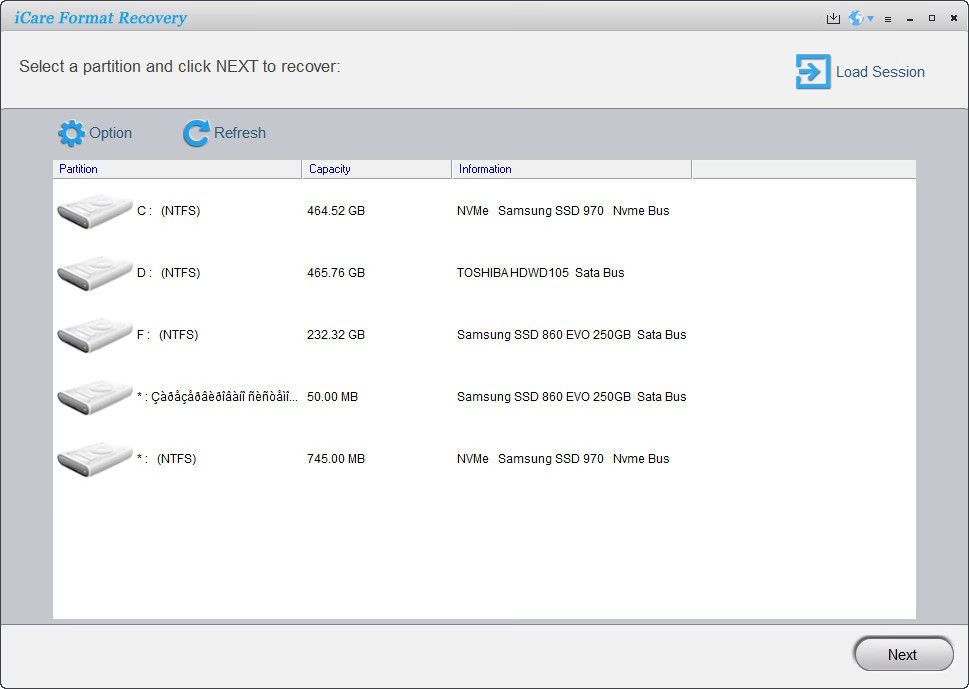Select the "C : (NTFS)" partition label

[169, 211]
